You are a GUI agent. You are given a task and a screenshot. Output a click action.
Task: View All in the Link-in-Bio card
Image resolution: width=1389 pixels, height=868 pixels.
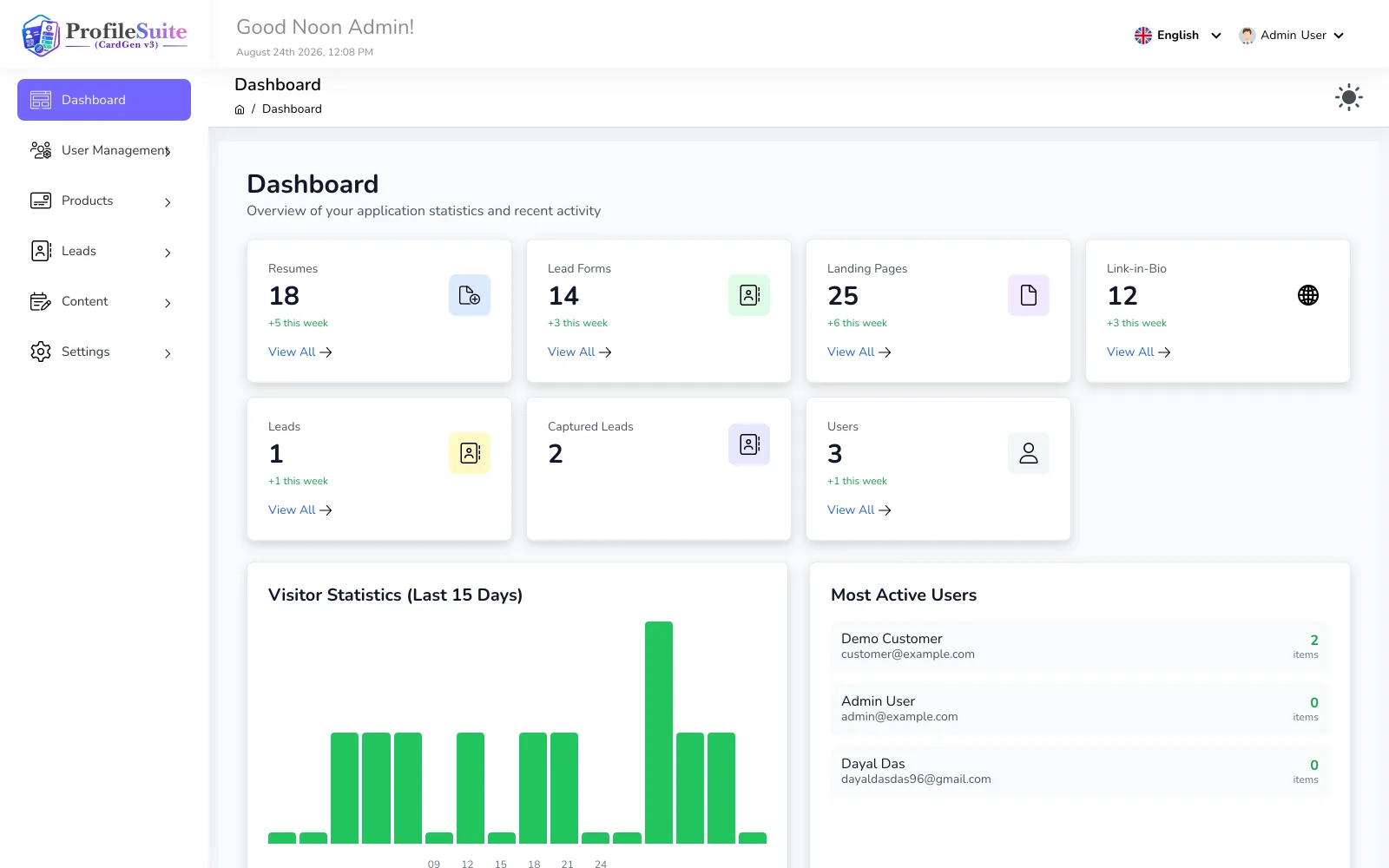1139,352
